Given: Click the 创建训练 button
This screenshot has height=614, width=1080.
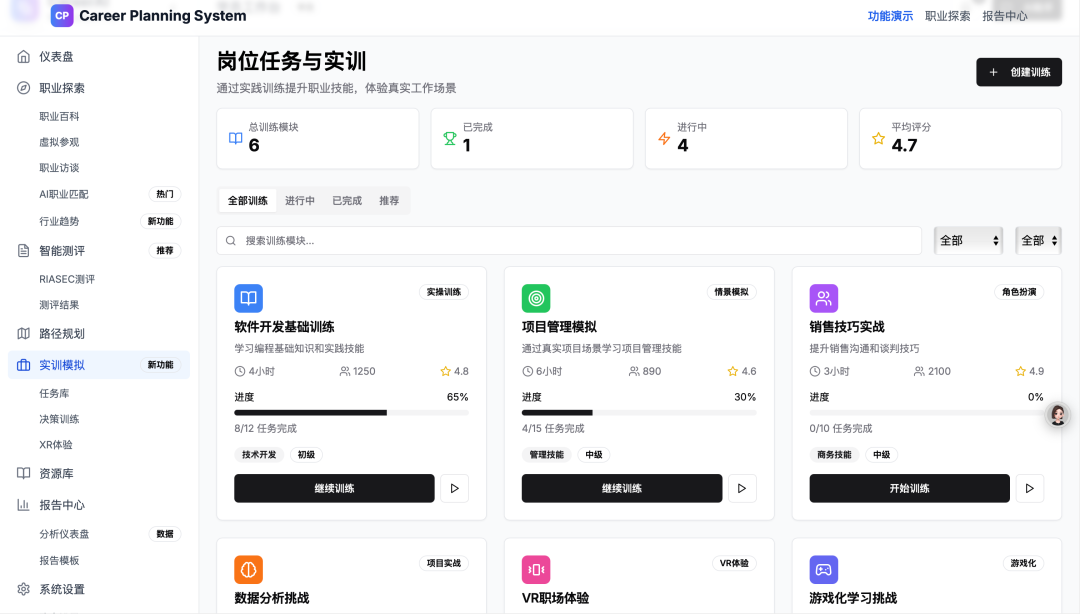Looking at the screenshot, I should pos(1019,72).
